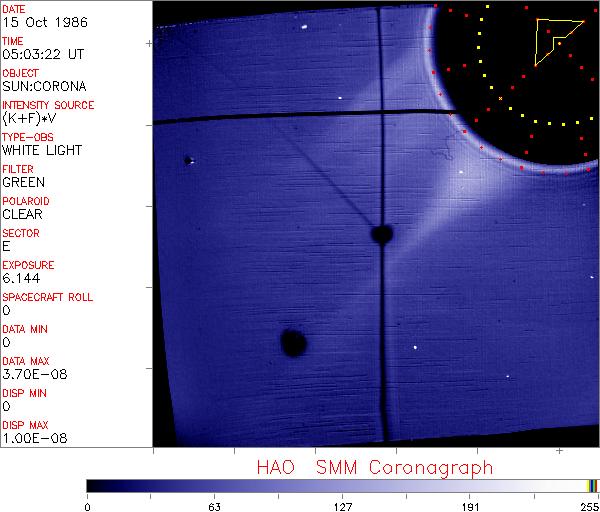Click the 191 label below color bar
Screen dimensions: 600x512
point(470,507)
